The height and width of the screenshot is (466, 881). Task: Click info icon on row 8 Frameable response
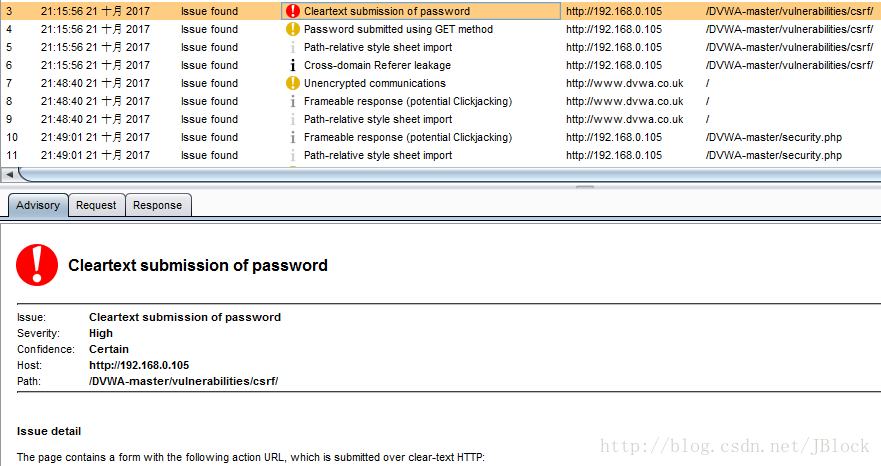(x=293, y=101)
